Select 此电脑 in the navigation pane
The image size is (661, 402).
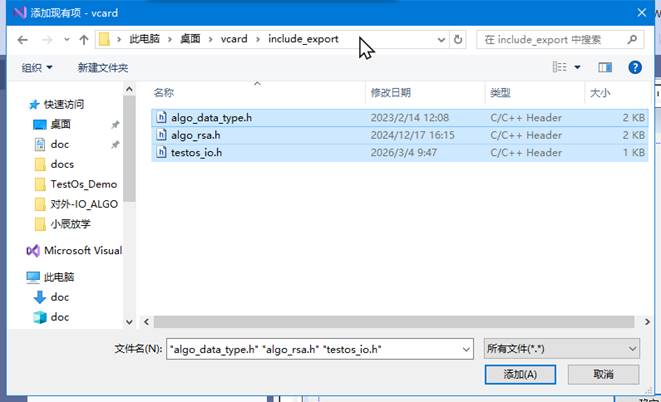pyautogui.click(x=60, y=277)
